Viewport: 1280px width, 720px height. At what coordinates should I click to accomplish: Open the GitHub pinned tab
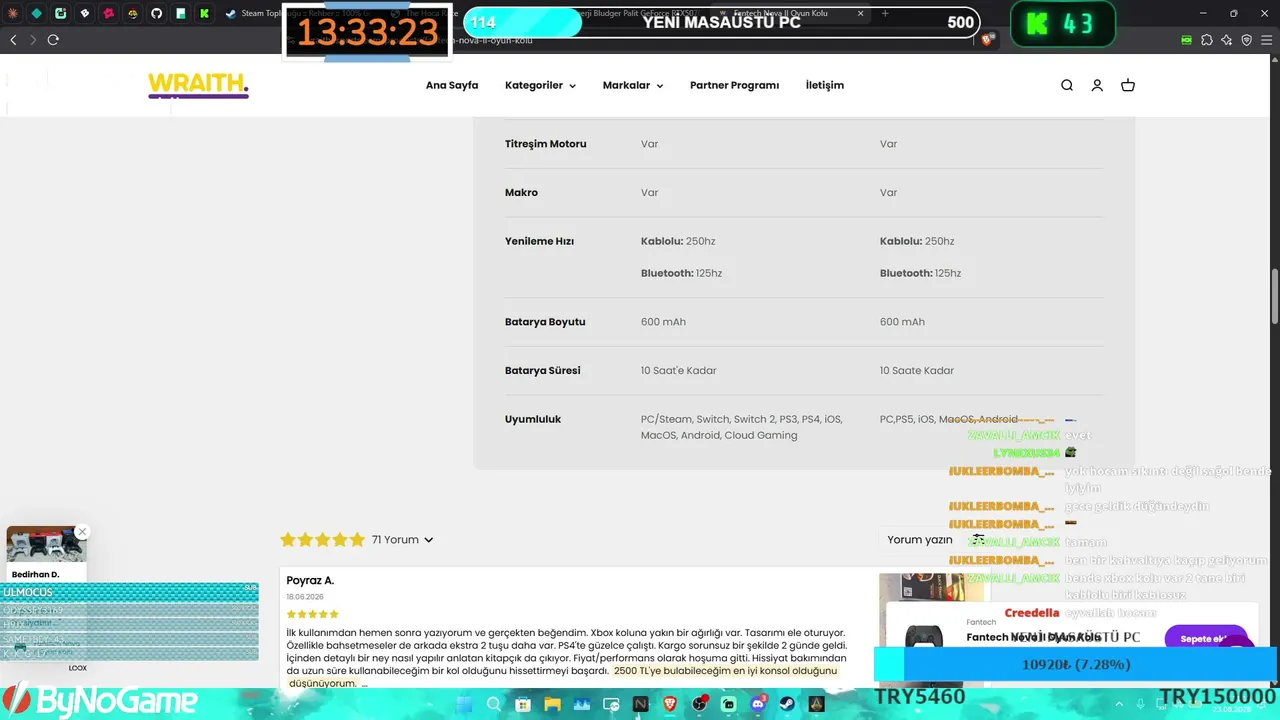tap(157, 14)
